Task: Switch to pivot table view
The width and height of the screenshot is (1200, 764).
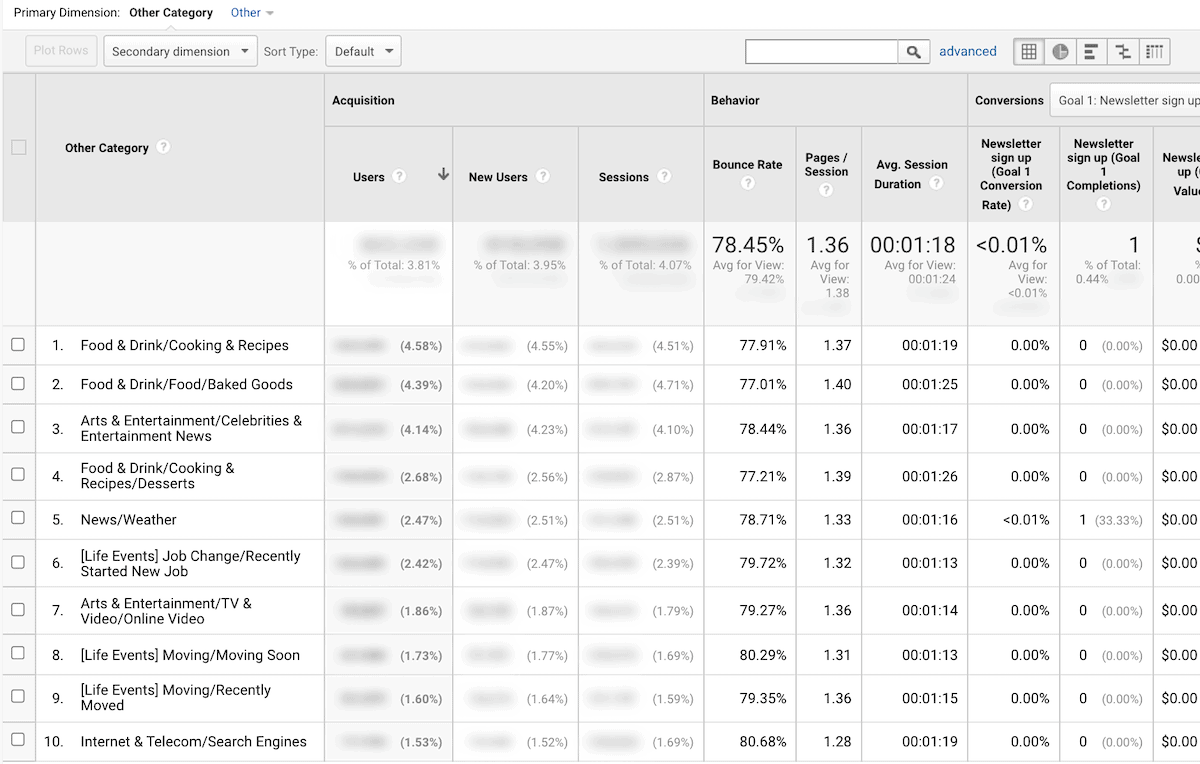Action: [x=1154, y=51]
